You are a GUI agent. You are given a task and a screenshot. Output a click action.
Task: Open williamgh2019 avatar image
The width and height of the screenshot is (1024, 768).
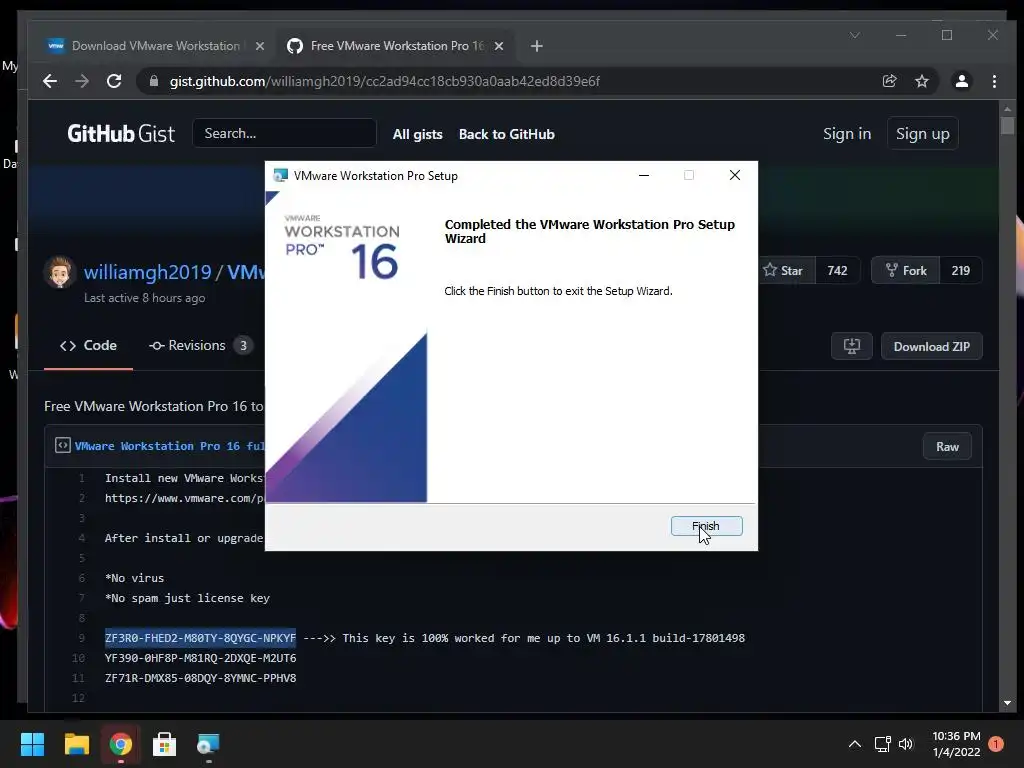click(x=59, y=272)
